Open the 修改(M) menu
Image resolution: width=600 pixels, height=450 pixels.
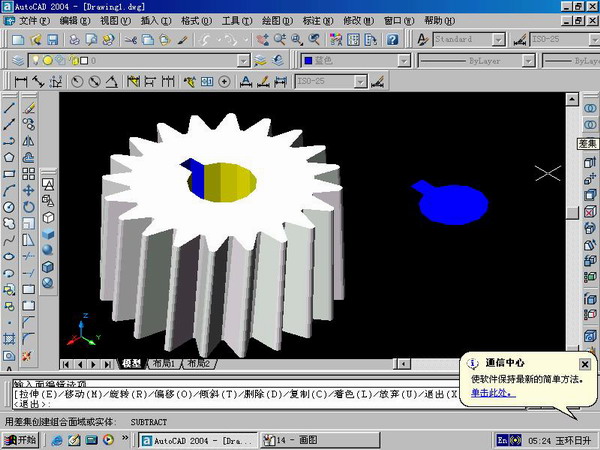point(358,21)
